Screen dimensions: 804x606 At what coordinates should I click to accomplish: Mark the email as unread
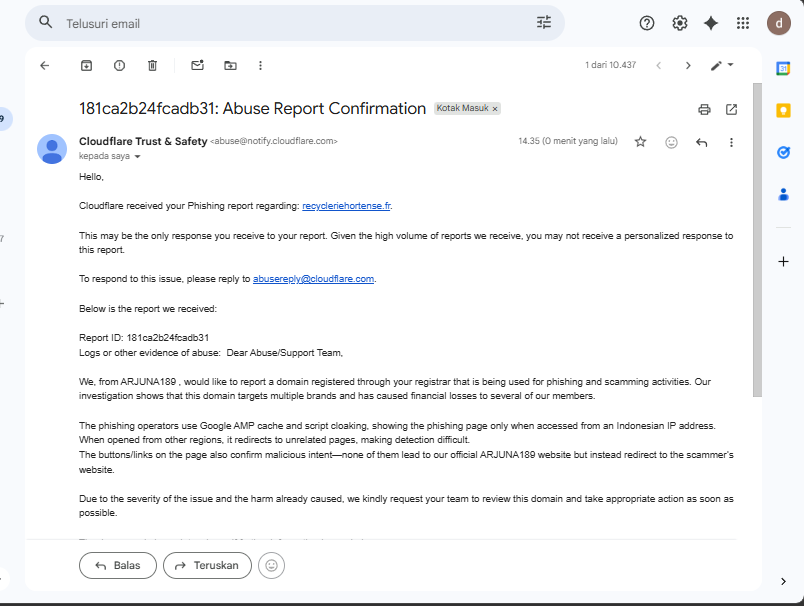[x=197, y=65]
